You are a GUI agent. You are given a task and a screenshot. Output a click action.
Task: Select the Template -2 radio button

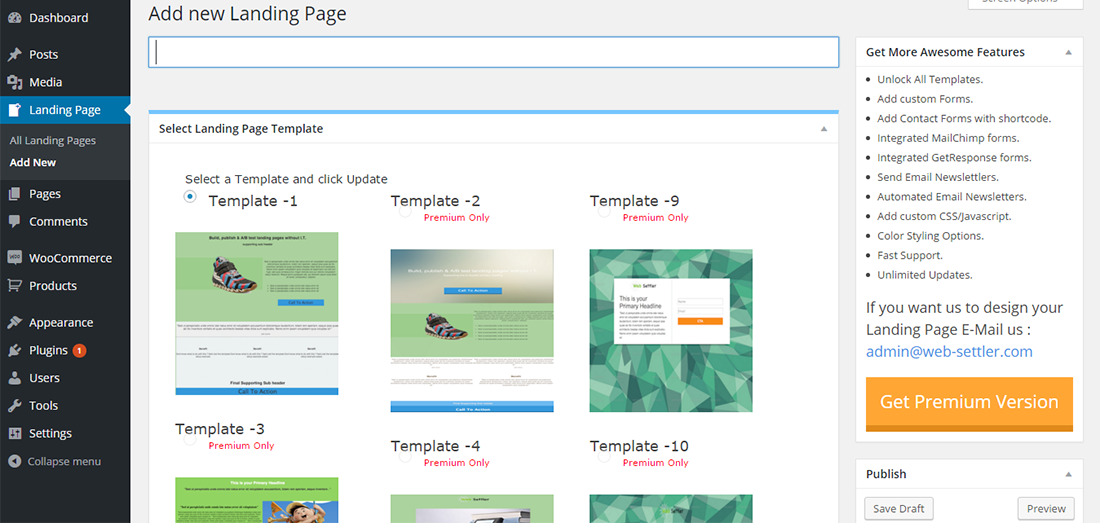point(405,211)
